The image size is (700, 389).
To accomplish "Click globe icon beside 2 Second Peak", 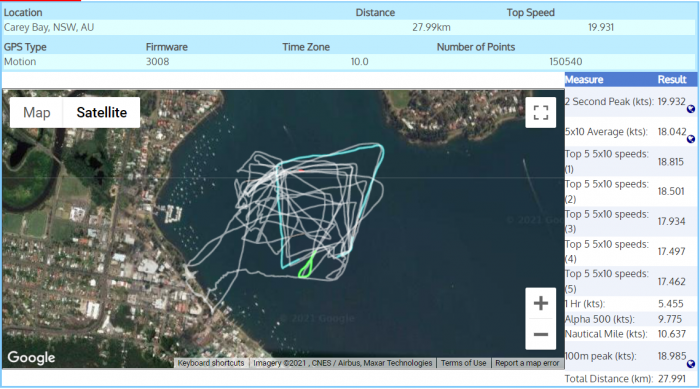I will [x=691, y=109].
